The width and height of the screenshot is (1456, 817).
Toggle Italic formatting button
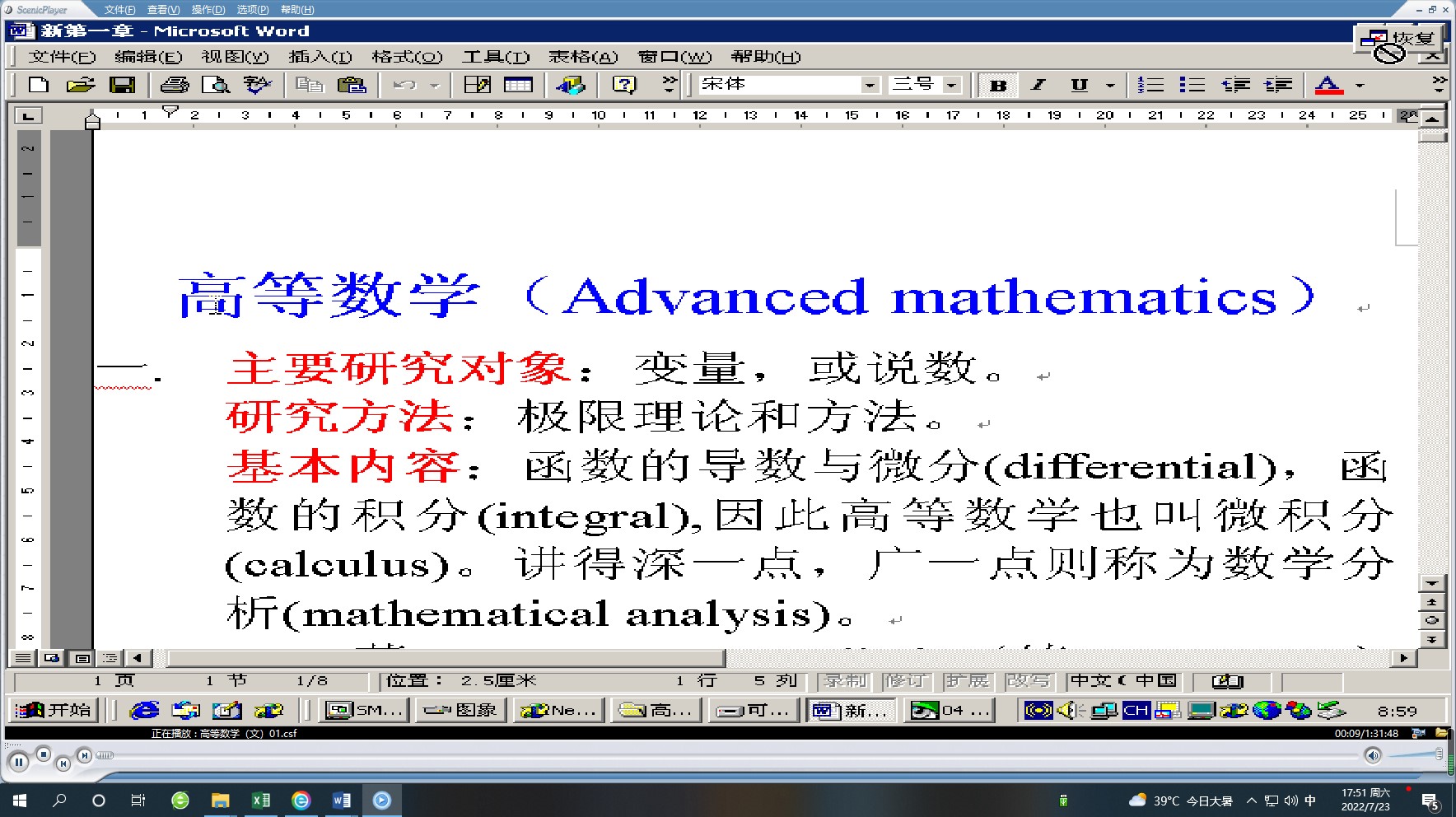tap(1039, 85)
